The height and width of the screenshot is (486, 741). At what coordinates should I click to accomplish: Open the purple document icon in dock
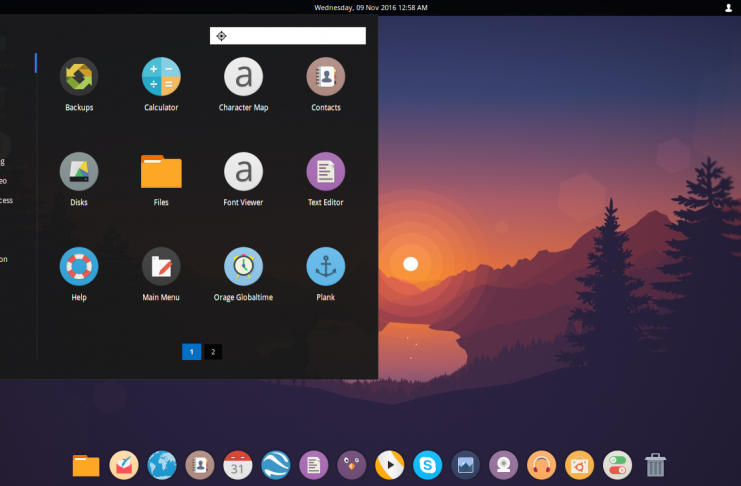coord(314,465)
